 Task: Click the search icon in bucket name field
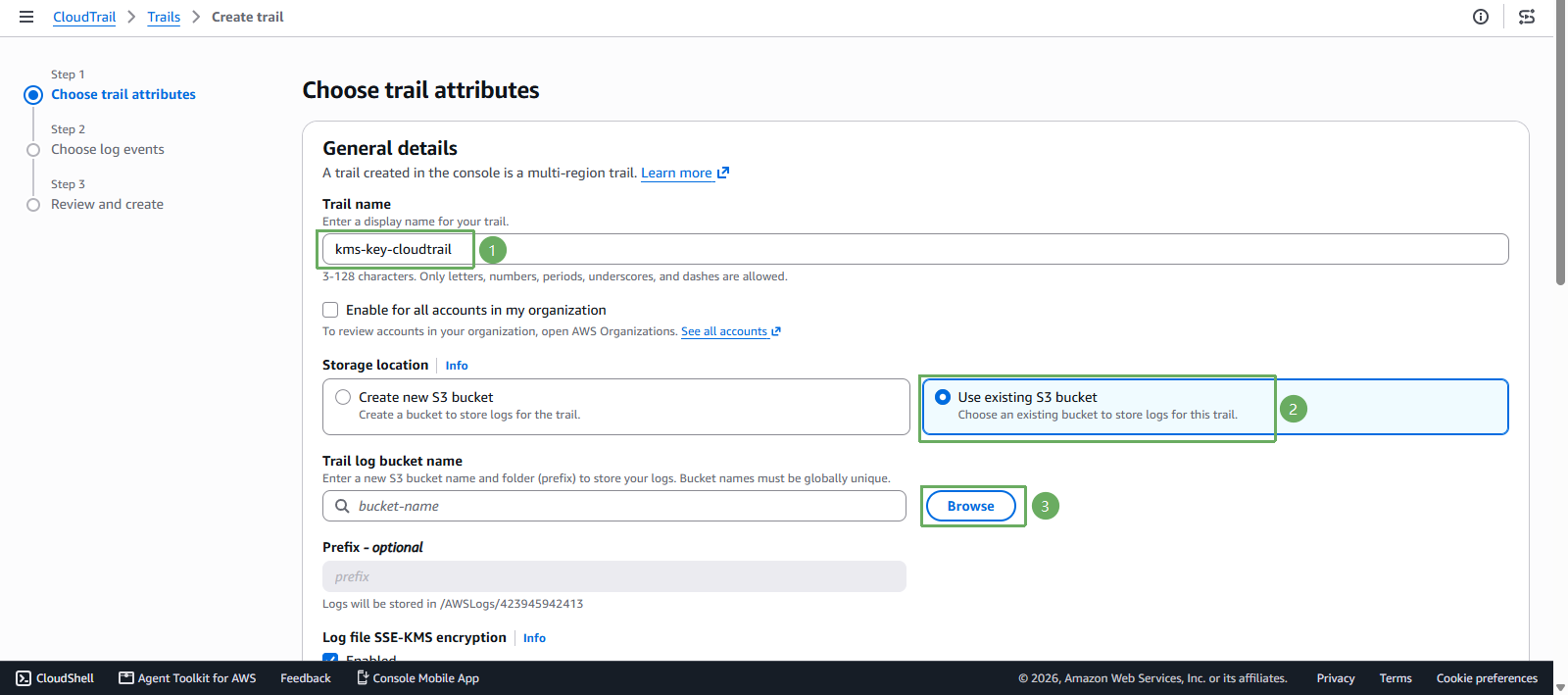pyautogui.click(x=342, y=506)
